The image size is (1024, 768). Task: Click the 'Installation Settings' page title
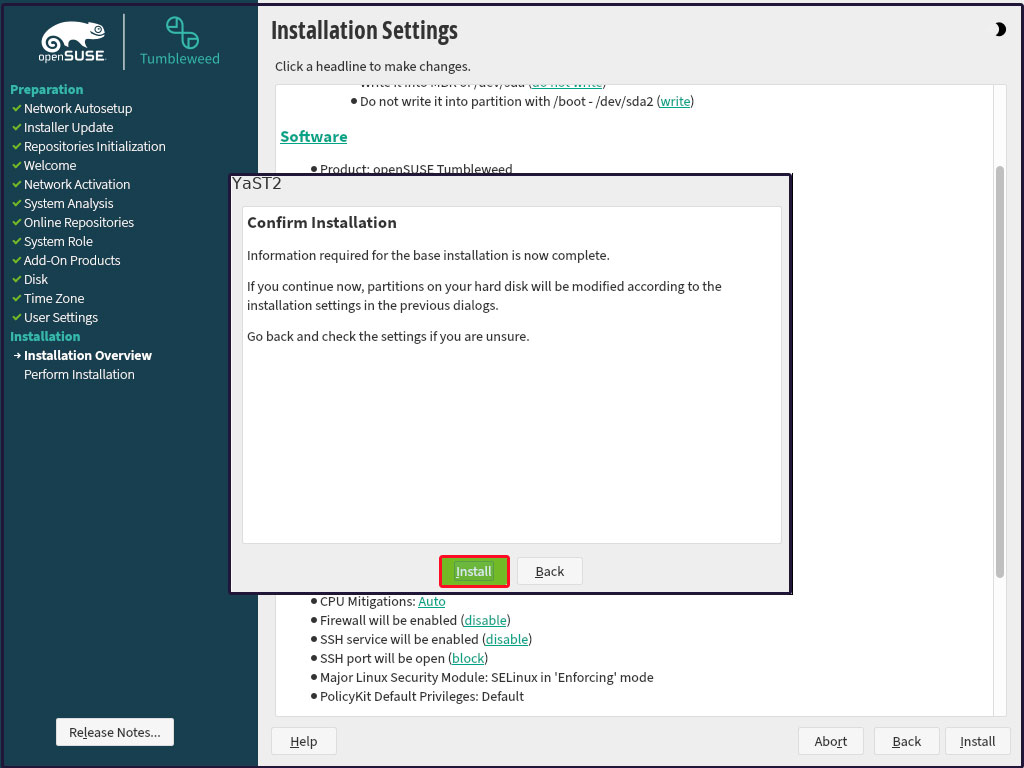(x=364, y=31)
